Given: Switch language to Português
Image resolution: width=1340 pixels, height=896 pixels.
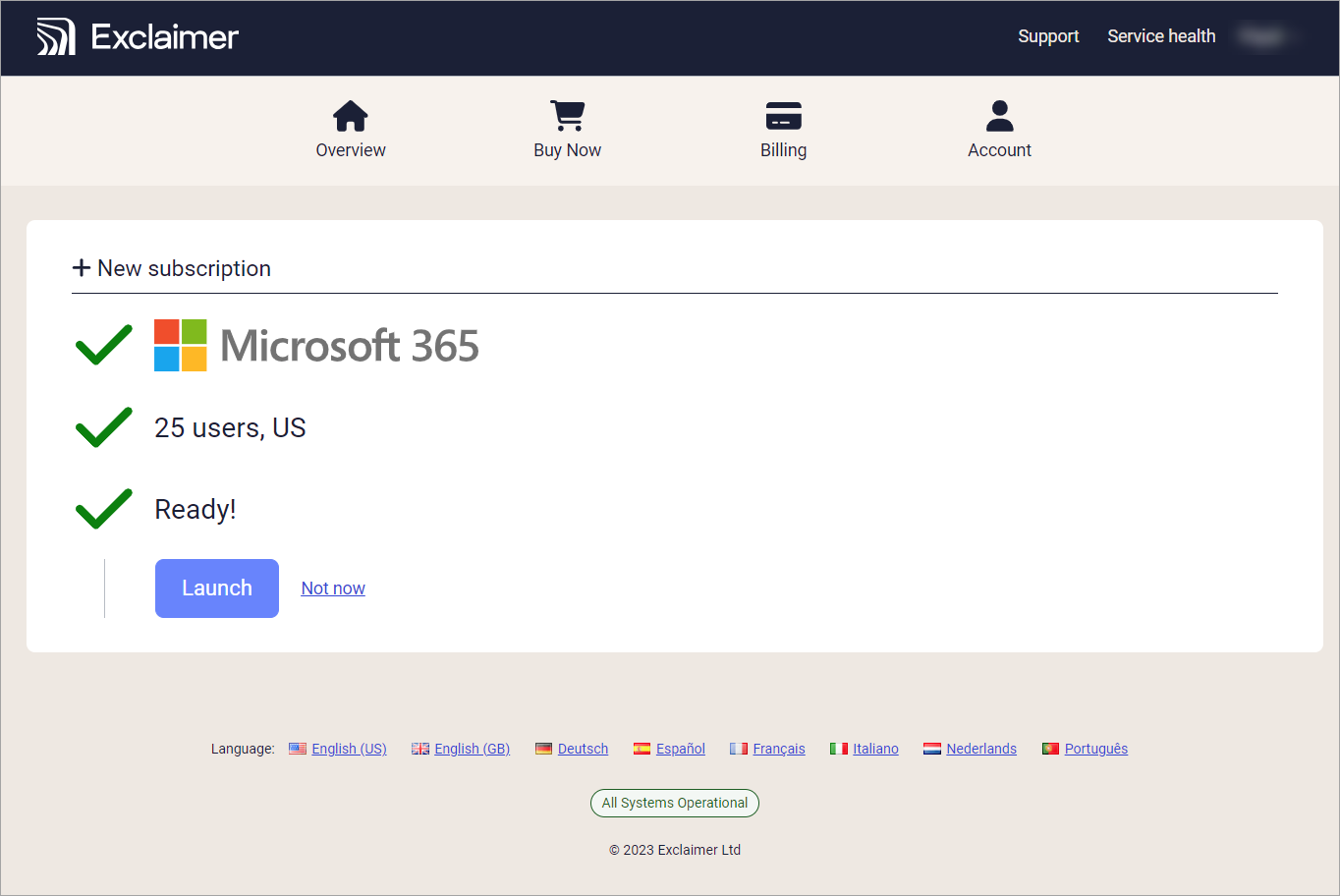Looking at the screenshot, I should 1096,749.
